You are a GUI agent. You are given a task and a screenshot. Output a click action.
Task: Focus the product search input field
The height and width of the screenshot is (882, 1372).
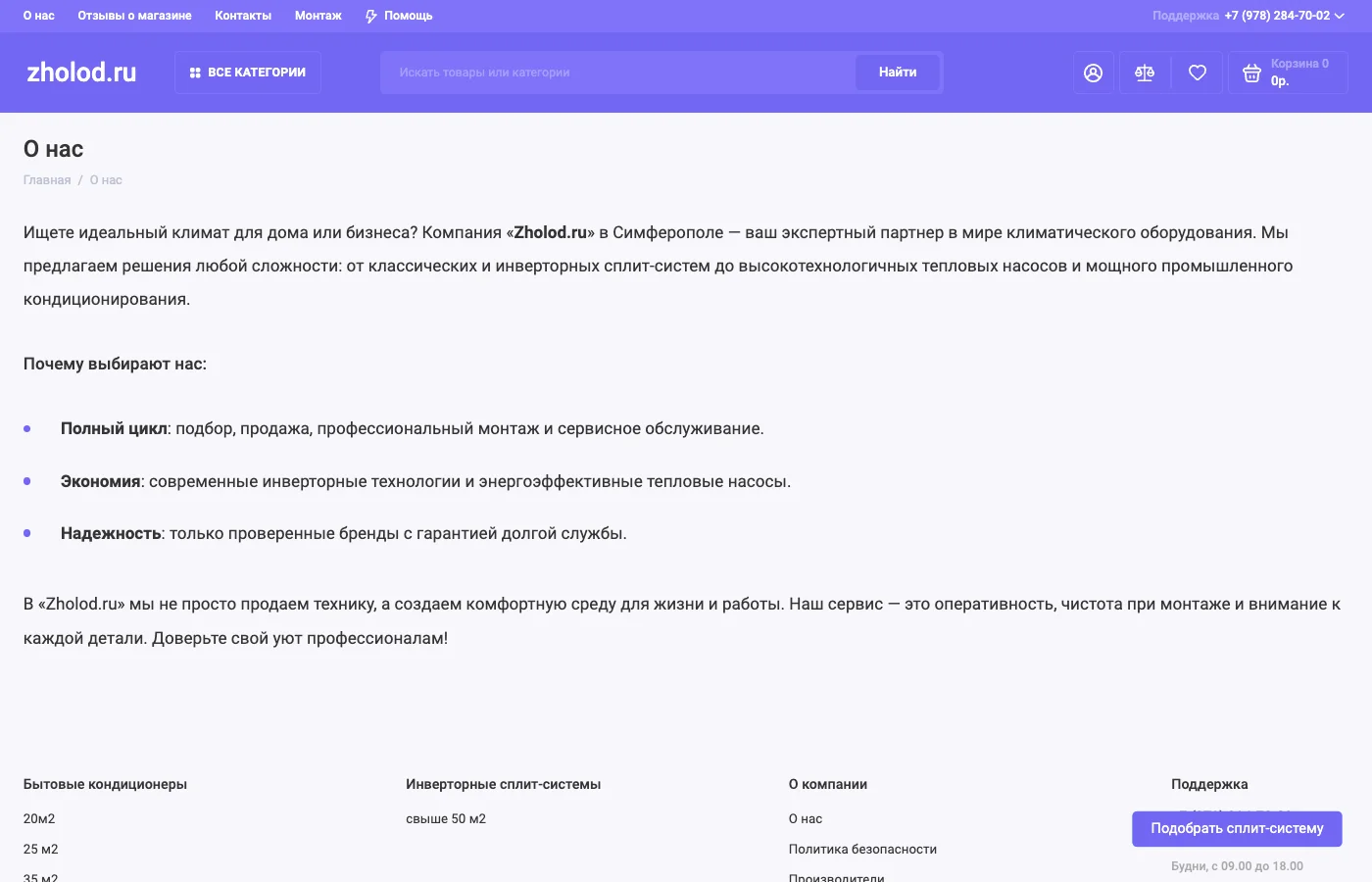(x=617, y=73)
